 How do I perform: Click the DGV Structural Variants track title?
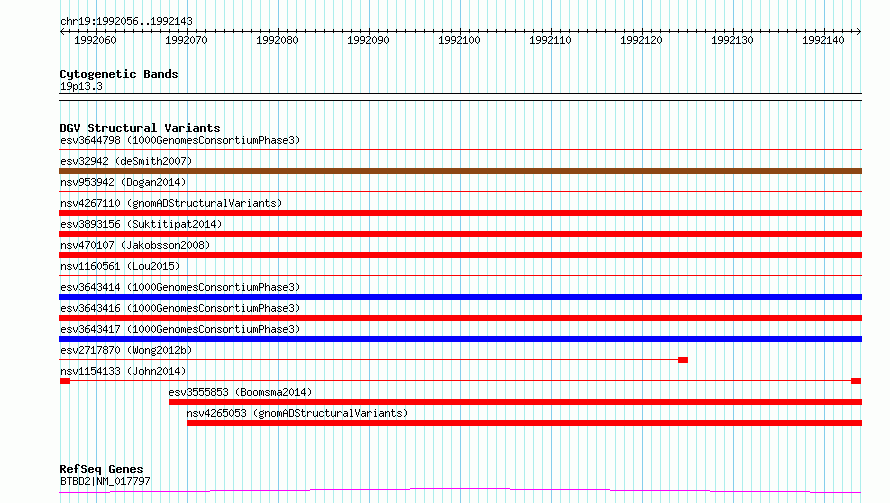(x=140, y=128)
